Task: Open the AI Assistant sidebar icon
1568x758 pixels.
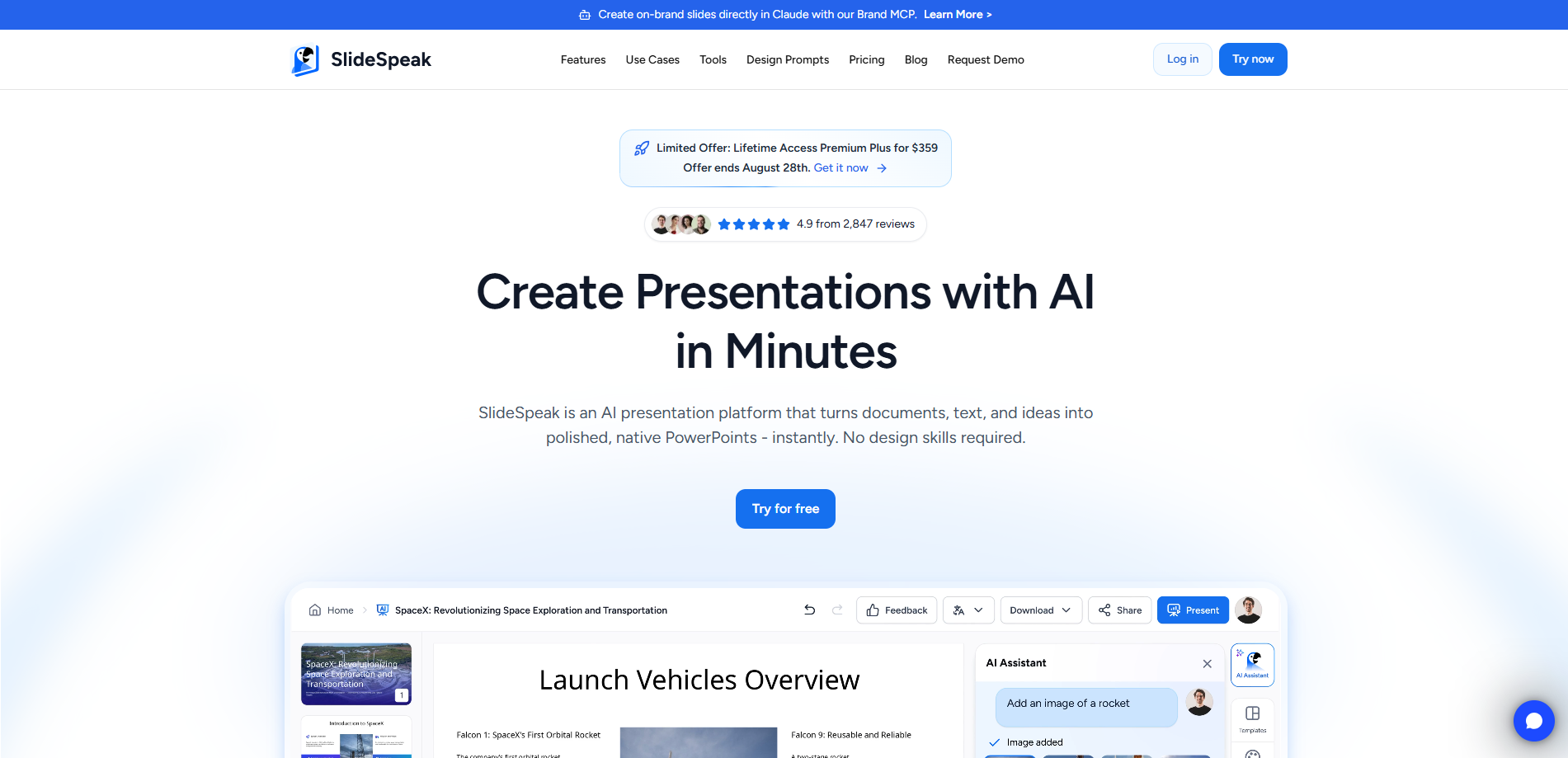Action: (1252, 665)
